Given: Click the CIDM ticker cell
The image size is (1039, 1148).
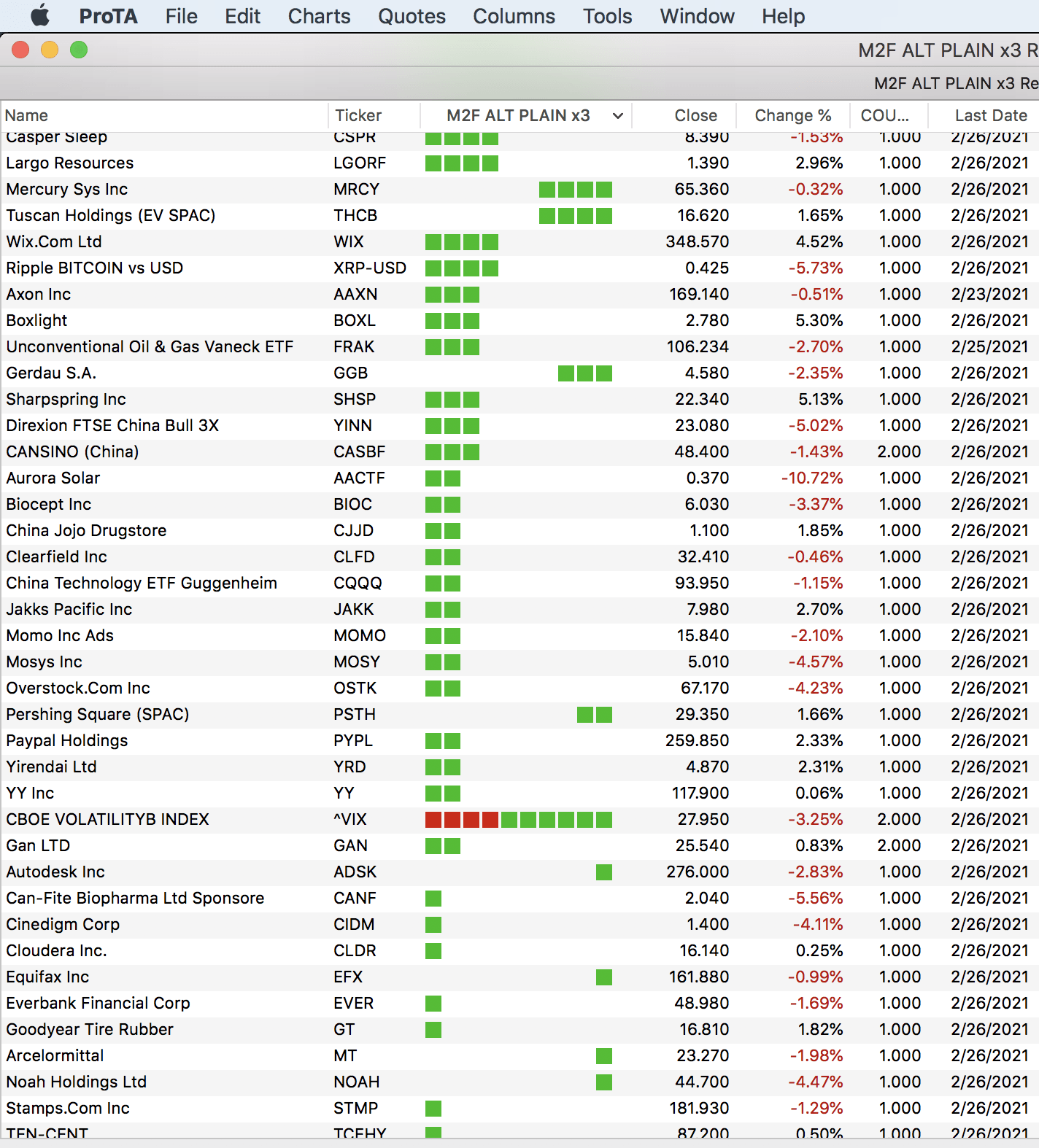Looking at the screenshot, I should pyautogui.click(x=354, y=924).
